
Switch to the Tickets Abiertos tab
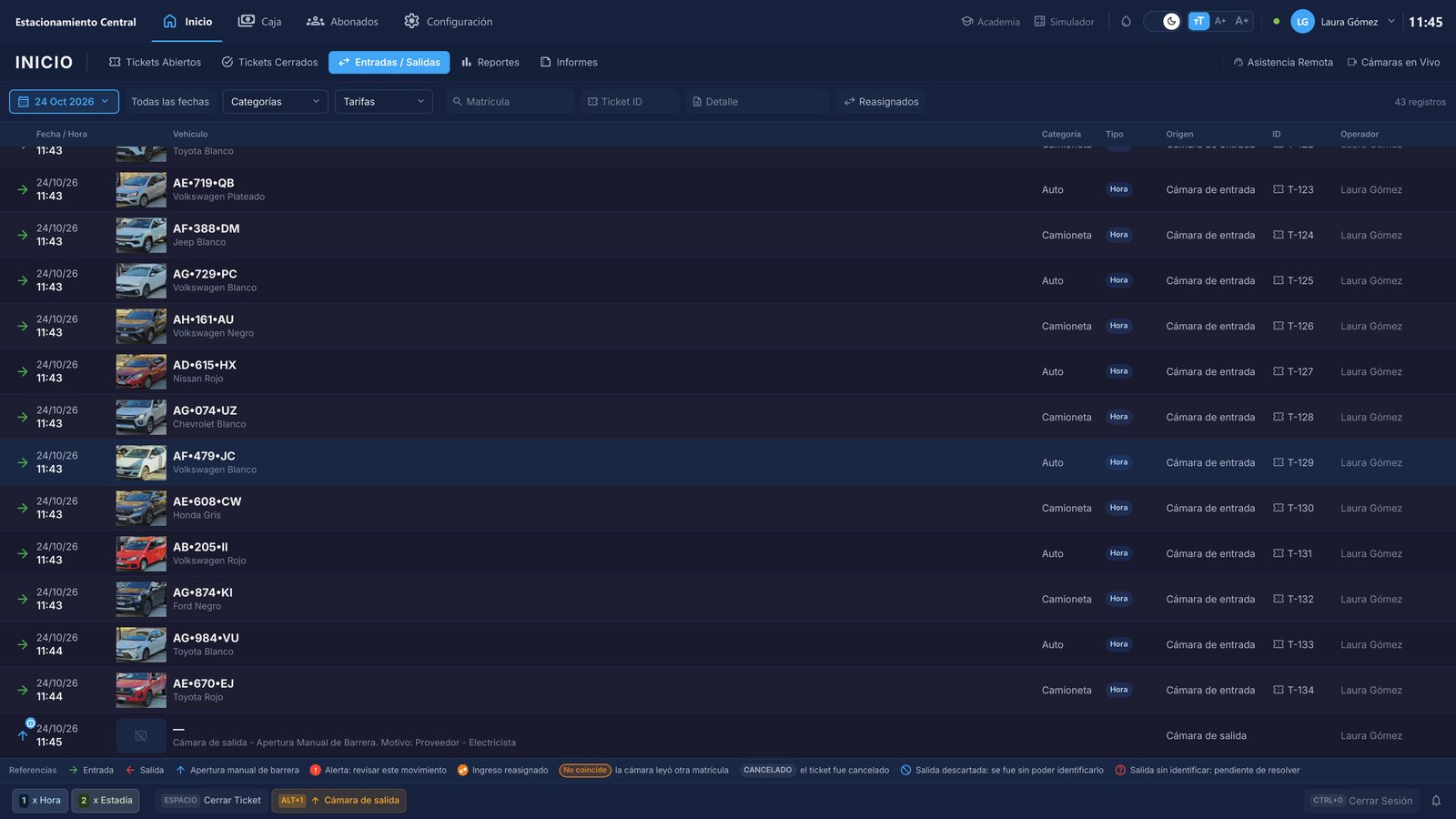(x=155, y=62)
